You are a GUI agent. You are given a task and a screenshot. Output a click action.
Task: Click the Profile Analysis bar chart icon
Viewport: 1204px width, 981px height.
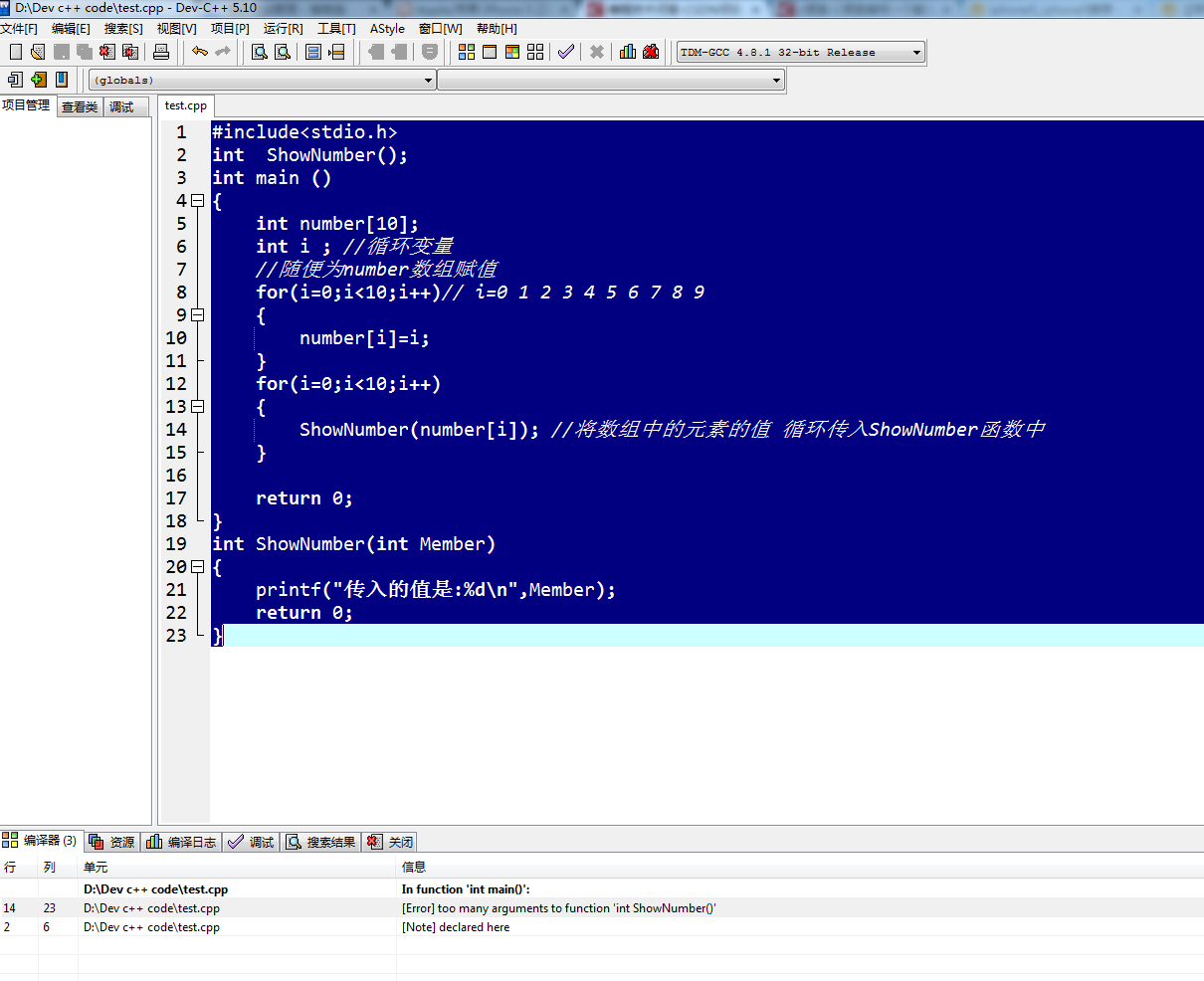(x=628, y=52)
